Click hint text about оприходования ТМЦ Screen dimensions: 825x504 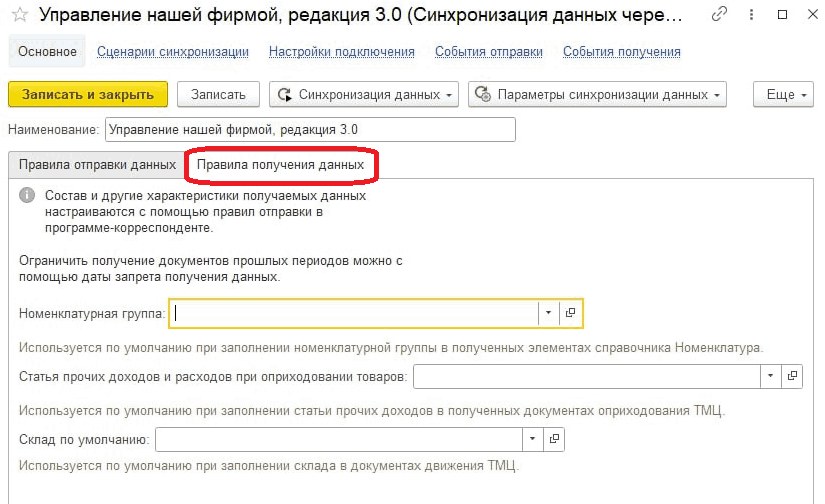372,411
